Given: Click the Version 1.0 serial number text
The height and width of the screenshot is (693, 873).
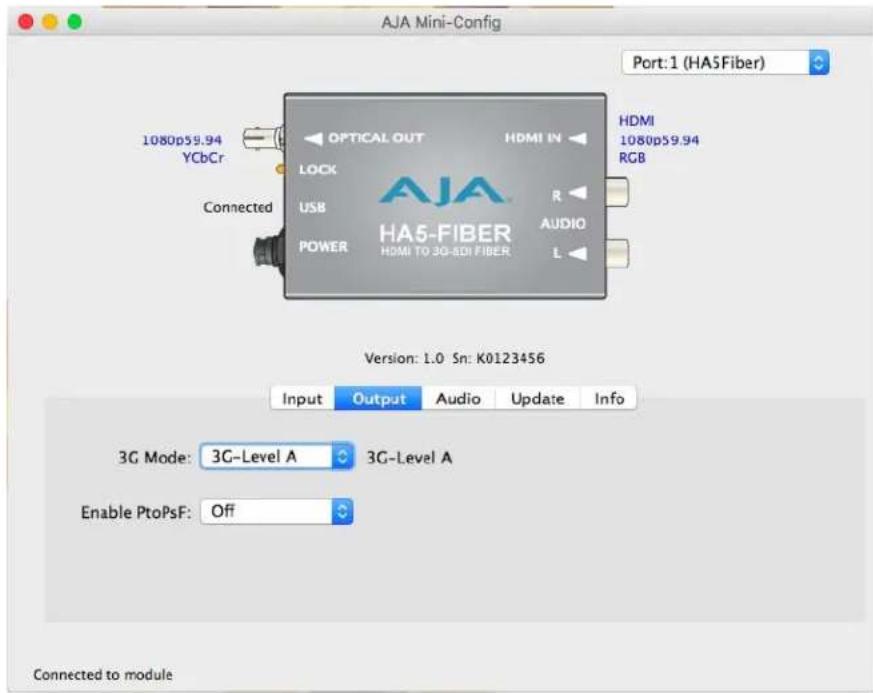Looking at the screenshot, I should (x=454, y=358).
